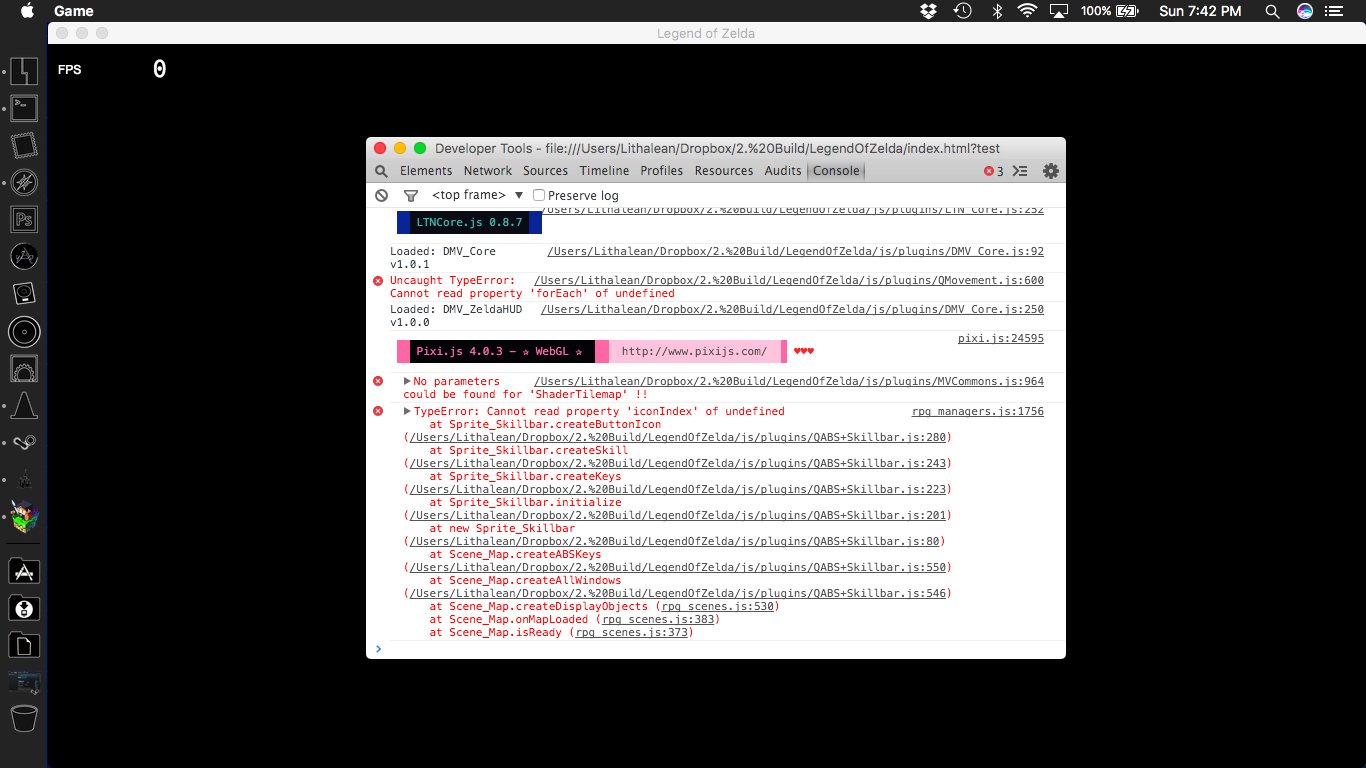
Task: Open Spotlight search in menu bar
Action: point(1272,11)
